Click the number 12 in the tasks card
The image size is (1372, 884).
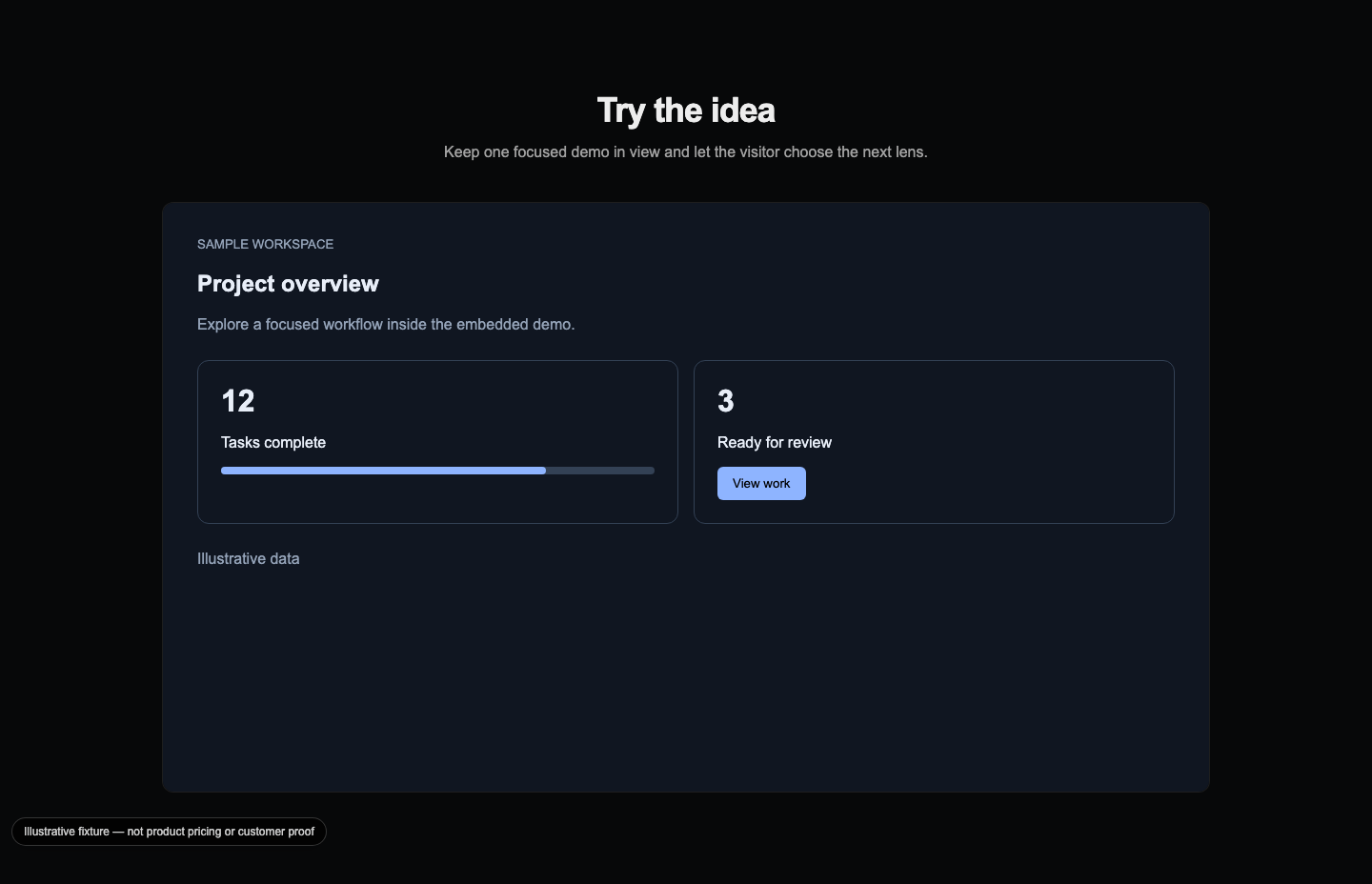click(238, 401)
